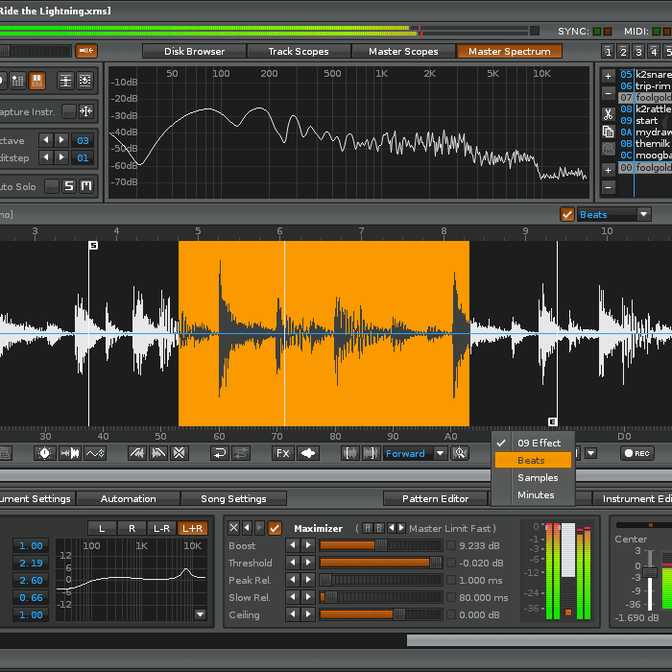Viewport: 672px width, 672px height.
Task: Open the Beats ruler unit dropdown
Action: (614, 214)
